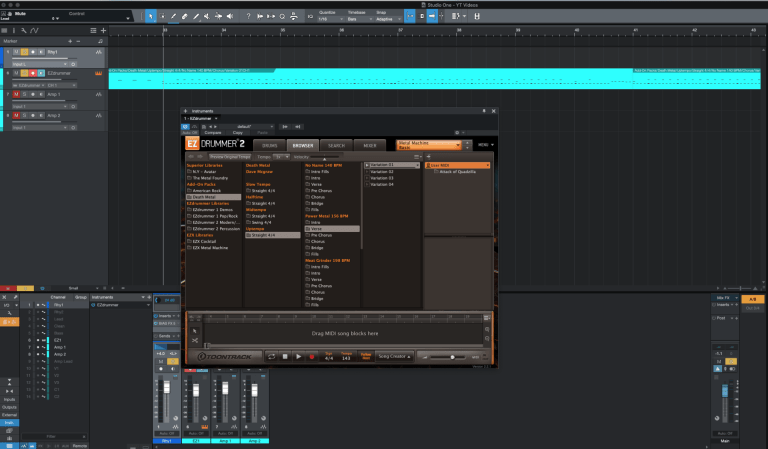Viewport: 768px width, 449px height.
Task: Disarm record on the EZdrummer track
Action: tap(33, 73)
